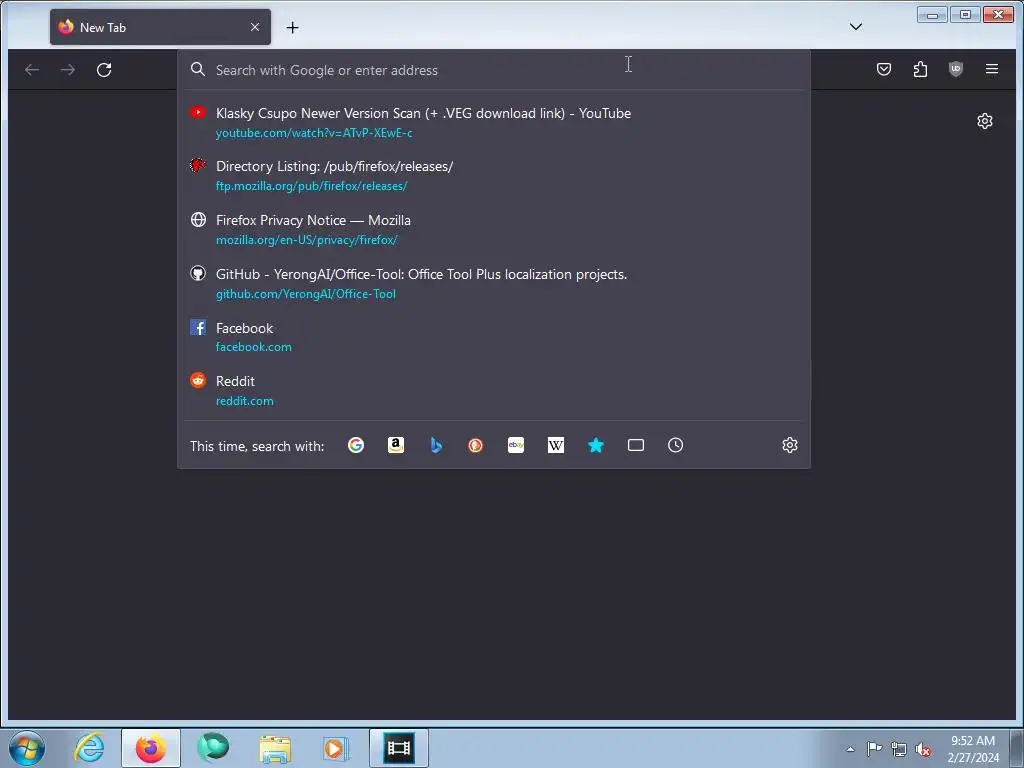
Task: Open the green sphere taskbar app
Action: point(213,748)
